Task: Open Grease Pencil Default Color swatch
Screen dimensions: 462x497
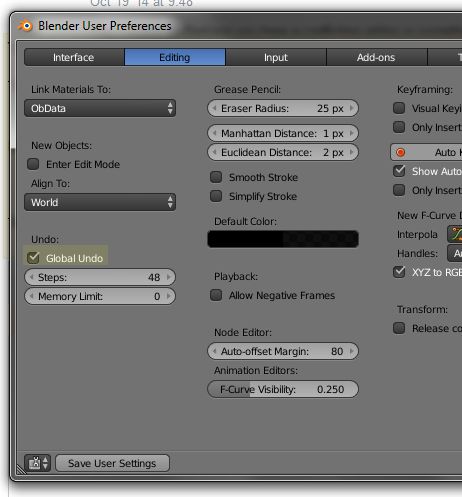Action: 283,239
